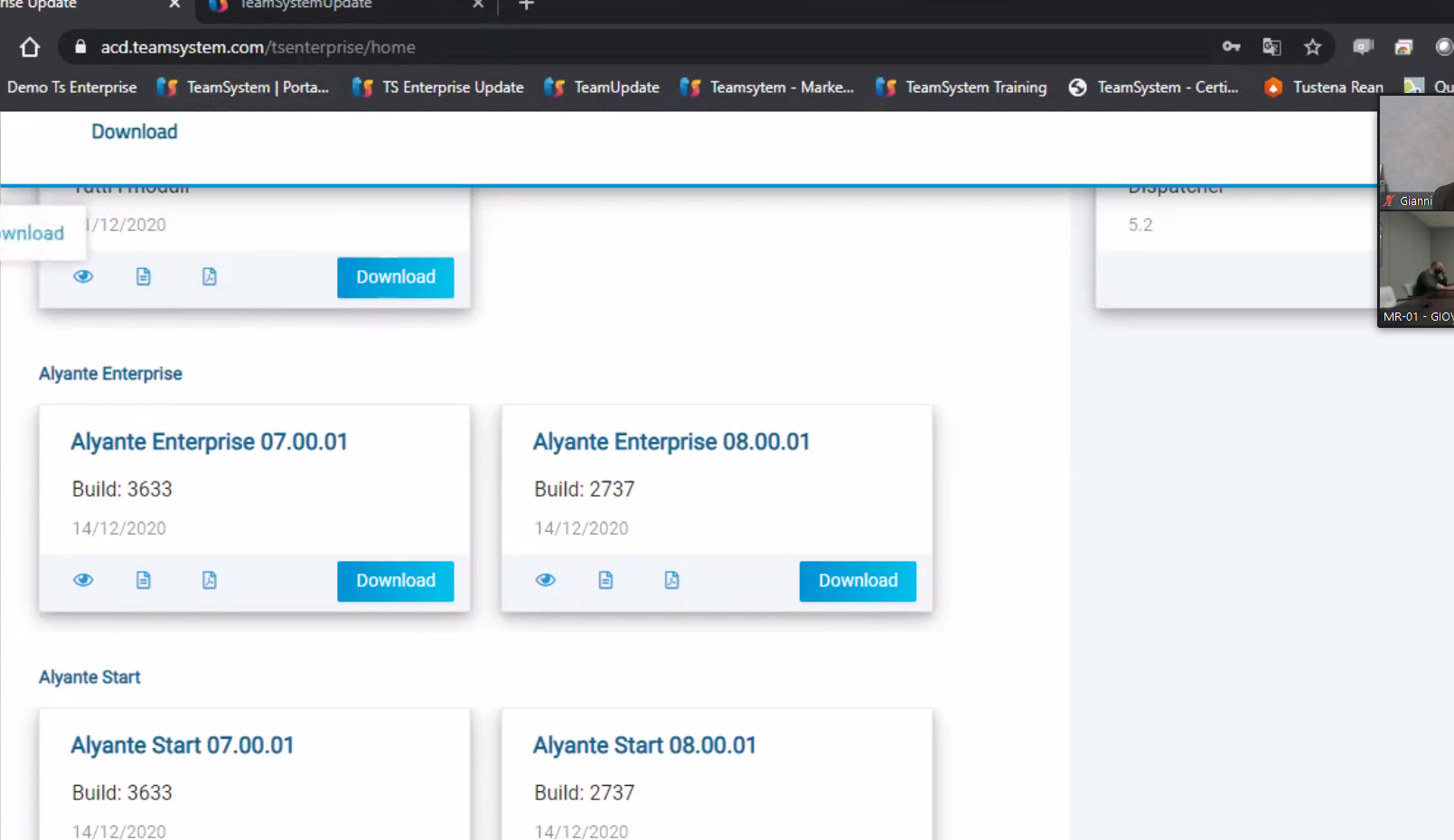Toggle the preview eye on Alyante Enterprise 08.00.01
The height and width of the screenshot is (840, 1454).
(x=546, y=580)
